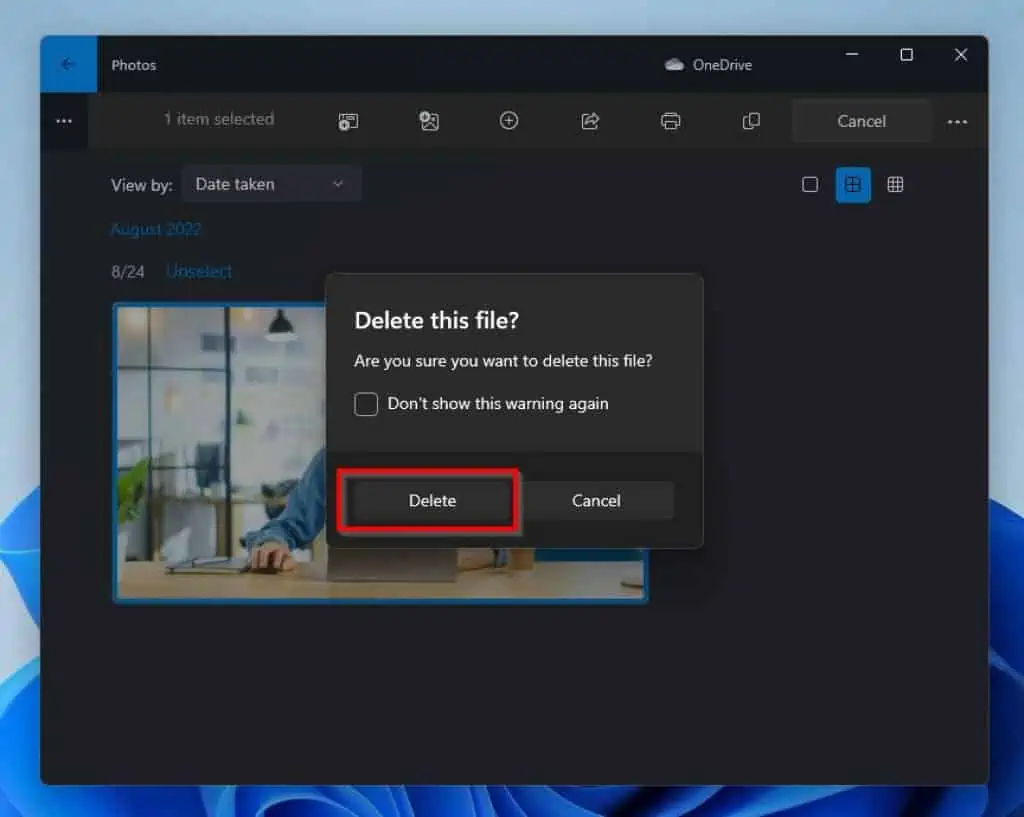
Task: Maximize the Photos window
Action: [906, 55]
